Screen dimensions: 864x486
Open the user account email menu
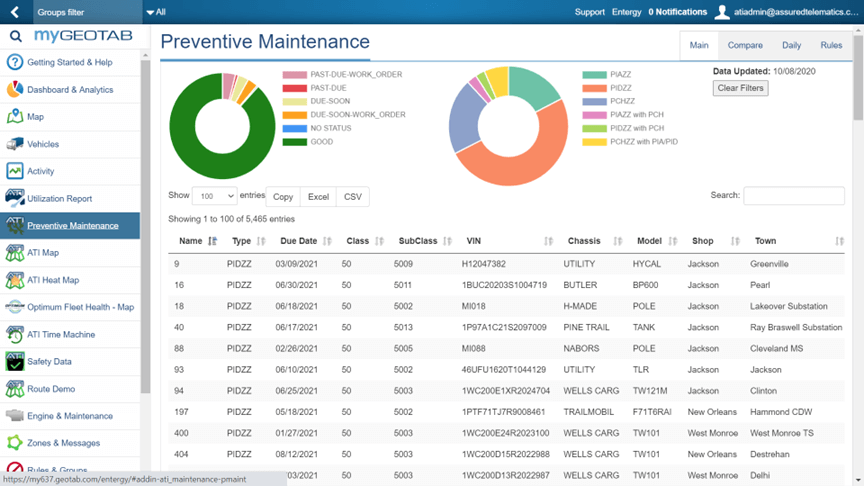[796, 12]
